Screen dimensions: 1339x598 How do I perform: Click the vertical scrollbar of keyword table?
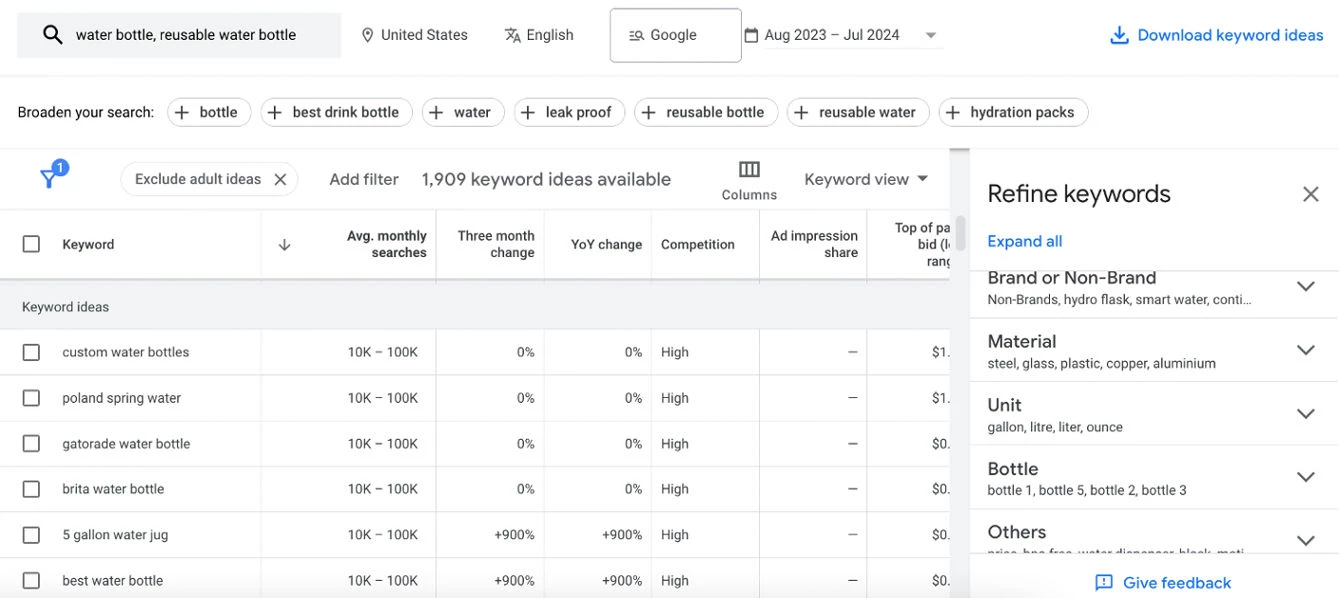click(x=961, y=233)
